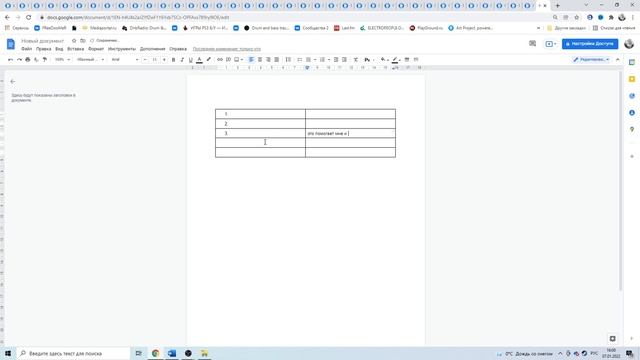The height and width of the screenshot is (360, 640).
Task: Open the text color picker
Action: (x=199, y=60)
